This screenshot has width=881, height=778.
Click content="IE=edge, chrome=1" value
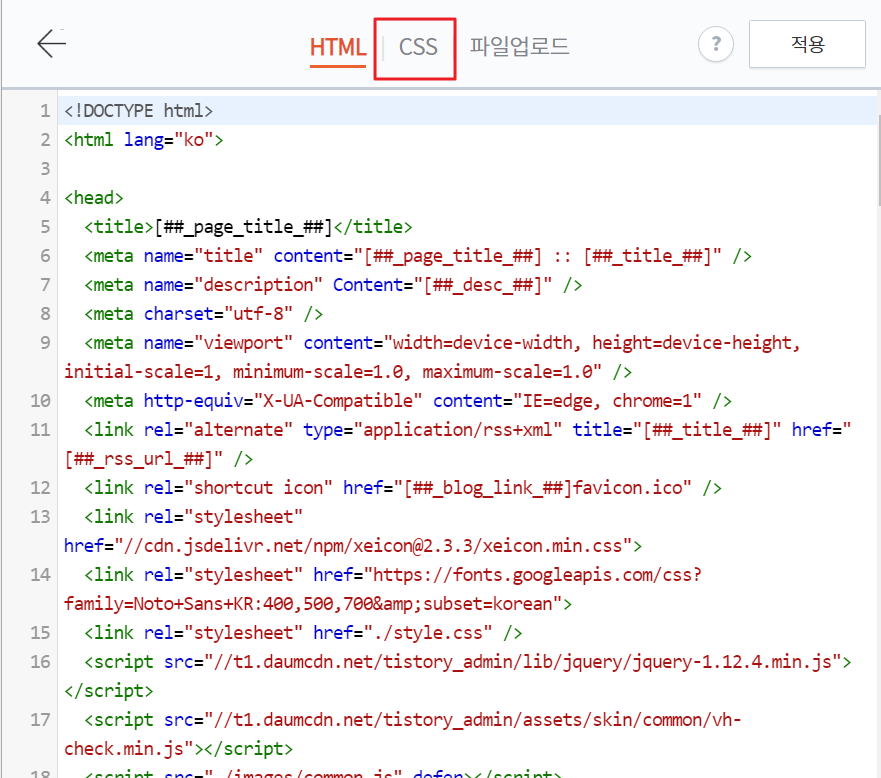click(x=567, y=401)
